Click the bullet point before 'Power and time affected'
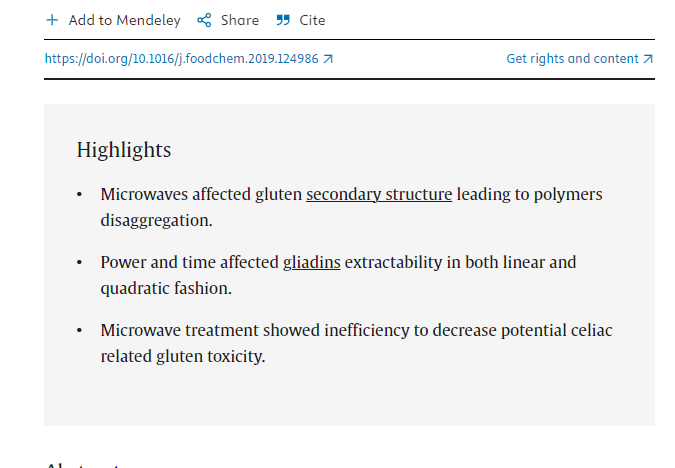The height and width of the screenshot is (468, 675). click(x=80, y=262)
